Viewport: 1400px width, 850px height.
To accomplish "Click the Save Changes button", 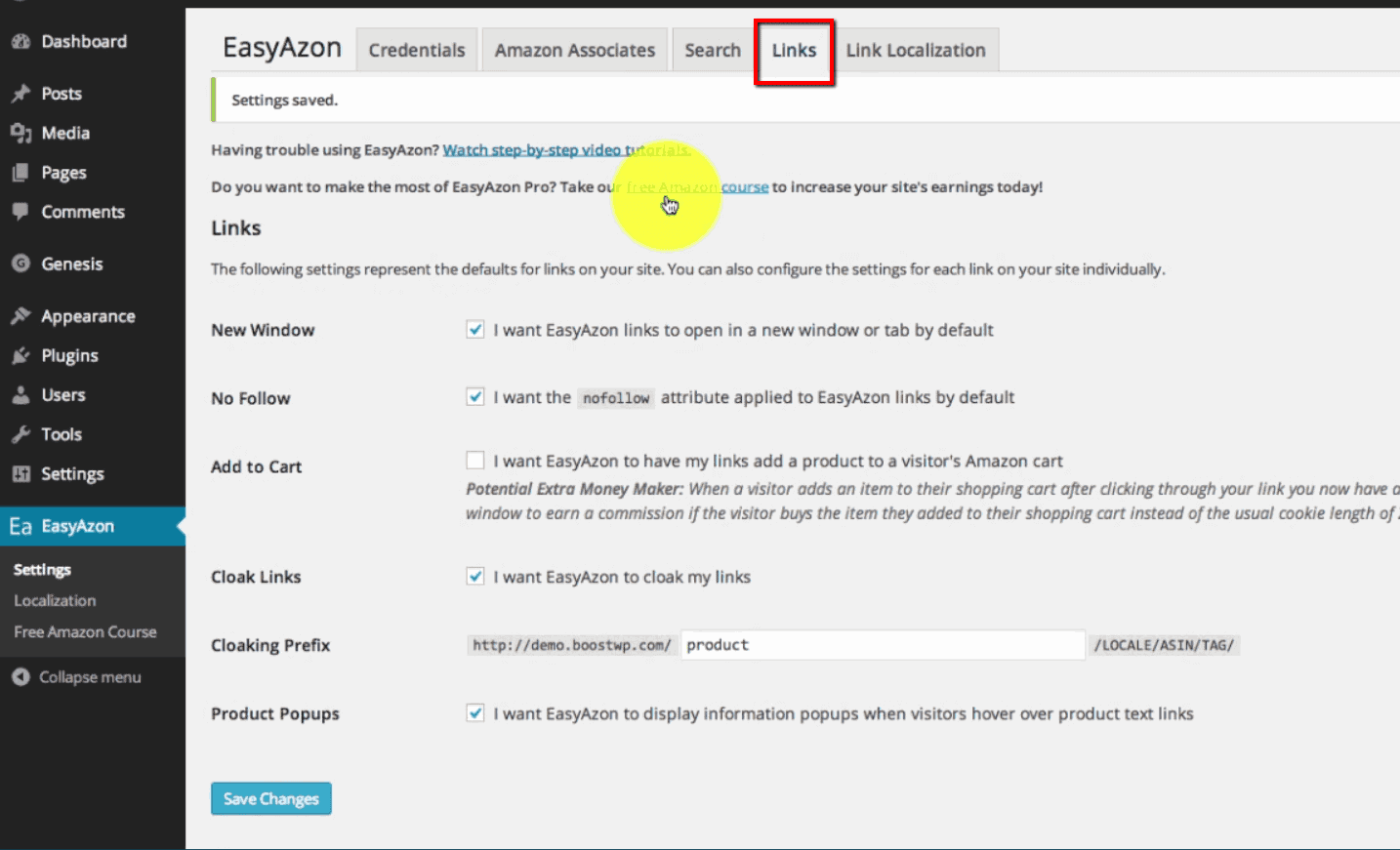I will (271, 798).
